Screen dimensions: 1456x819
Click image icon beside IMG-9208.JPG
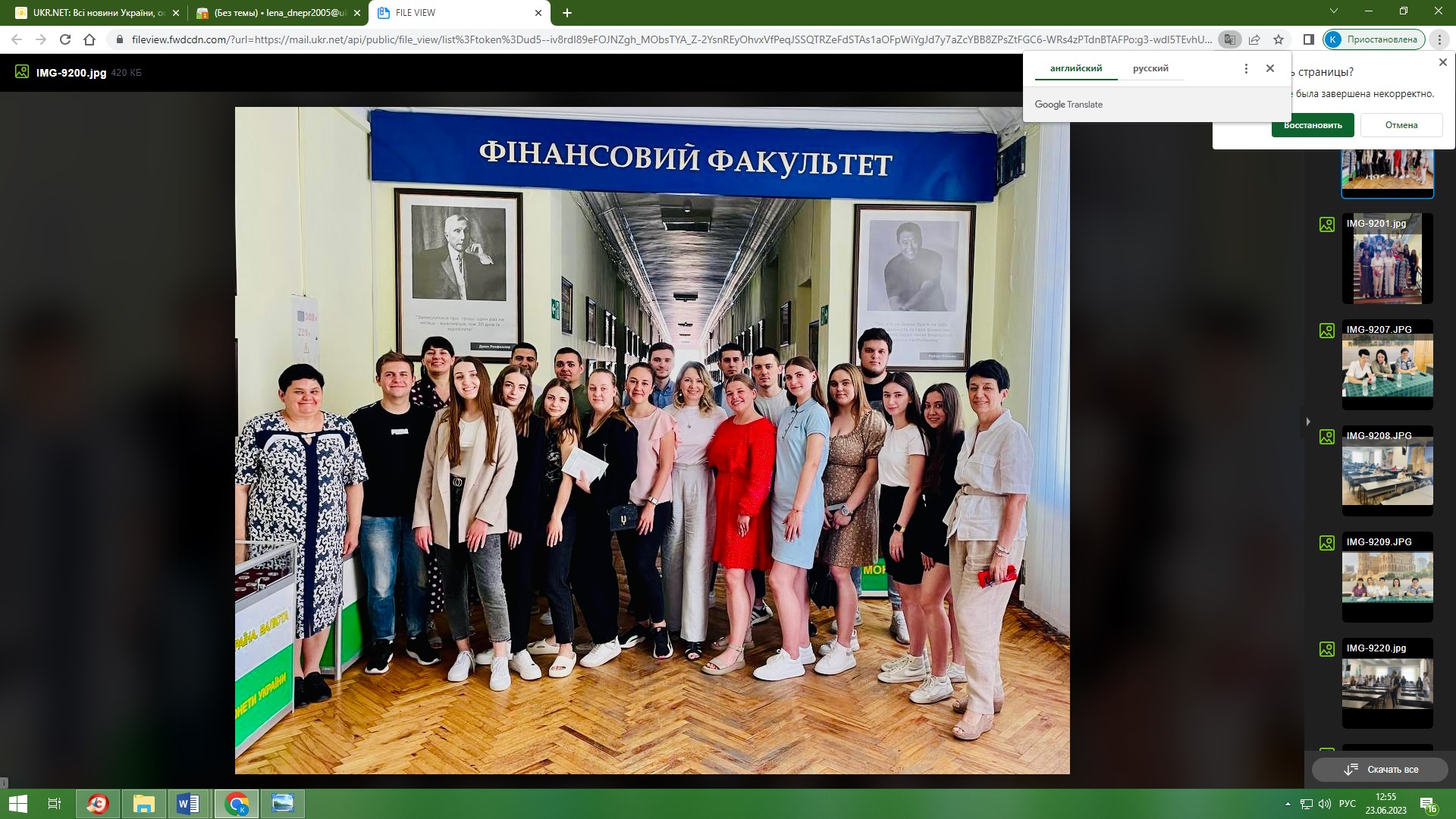pos(1327,437)
